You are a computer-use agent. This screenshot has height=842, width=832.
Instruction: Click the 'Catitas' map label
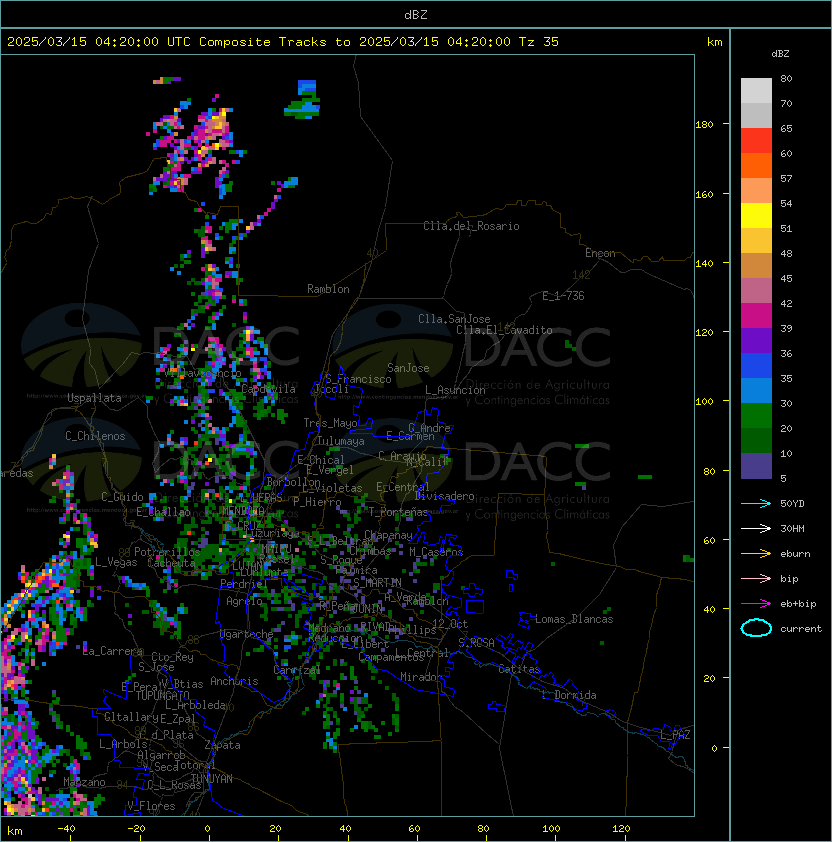click(519, 669)
